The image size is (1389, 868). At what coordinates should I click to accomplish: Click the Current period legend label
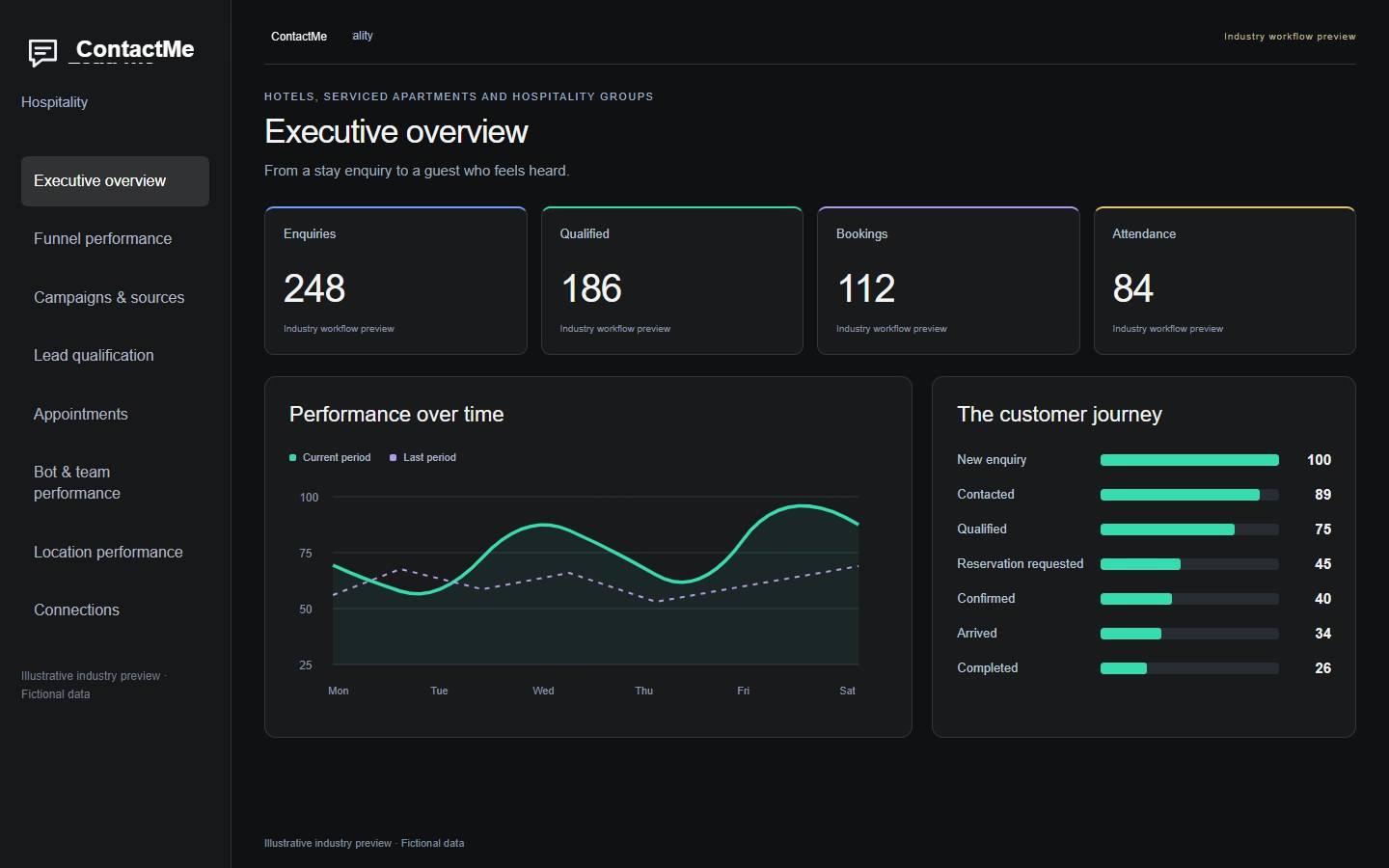(x=337, y=458)
